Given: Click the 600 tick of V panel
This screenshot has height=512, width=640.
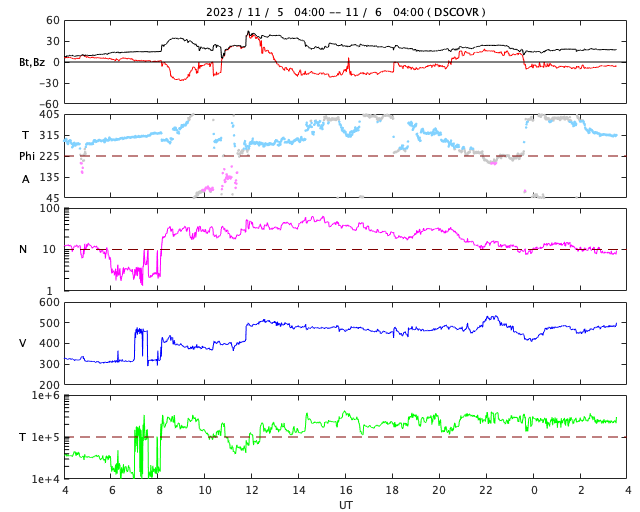Looking at the screenshot, I should (x=49, y=303).
